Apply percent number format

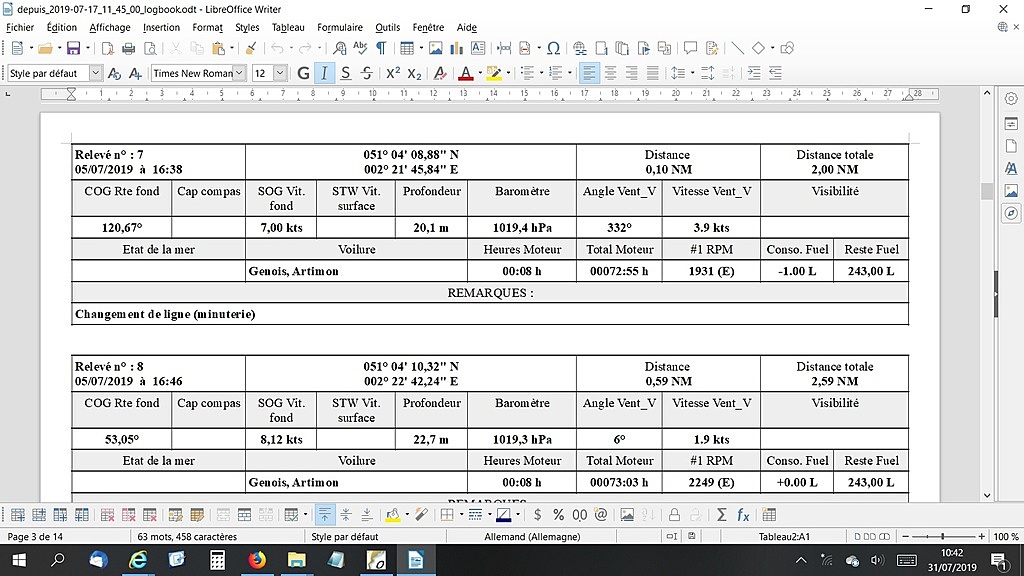click(558, 515)
